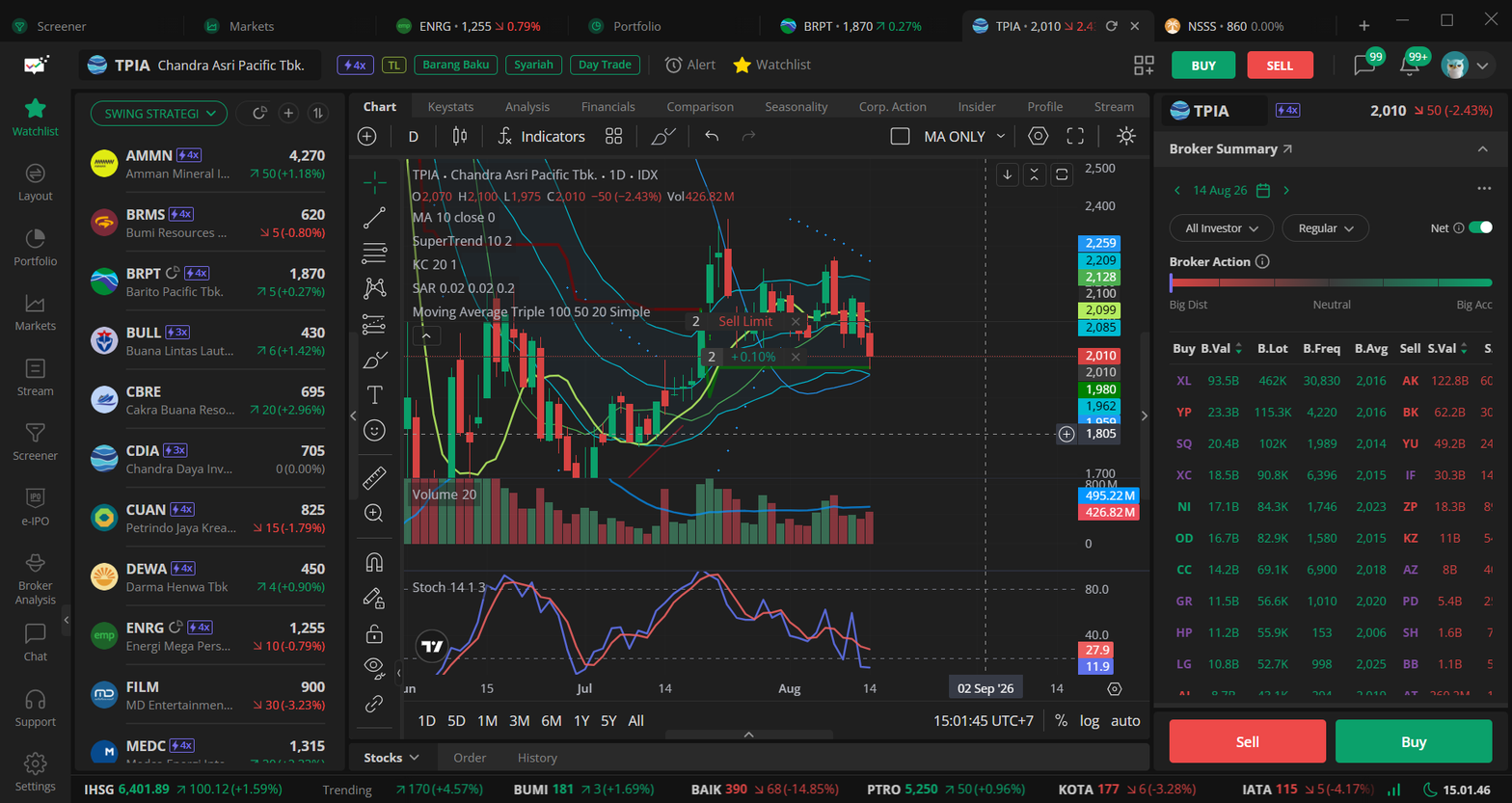Tick the checkbox beside MA ONLY
This screenshot has height=803, width=1512.
(x=900, y=137)
